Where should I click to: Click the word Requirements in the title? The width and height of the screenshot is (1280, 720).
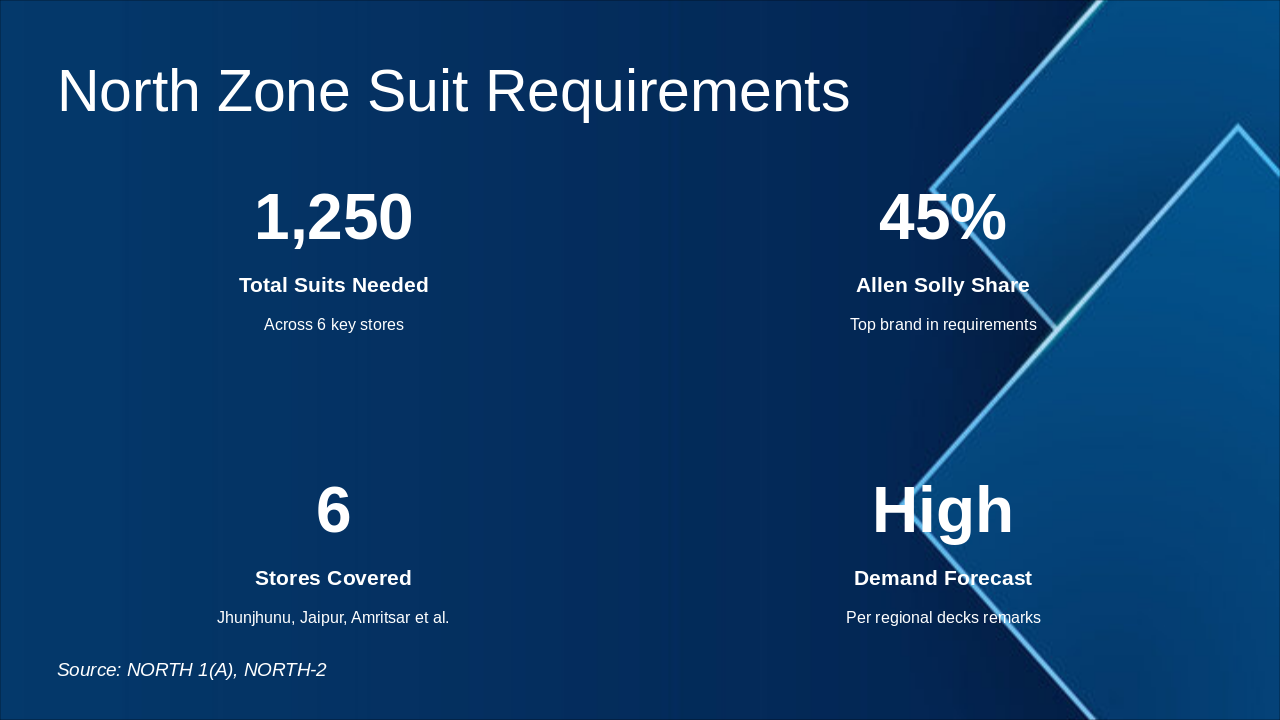click(667, 91)
